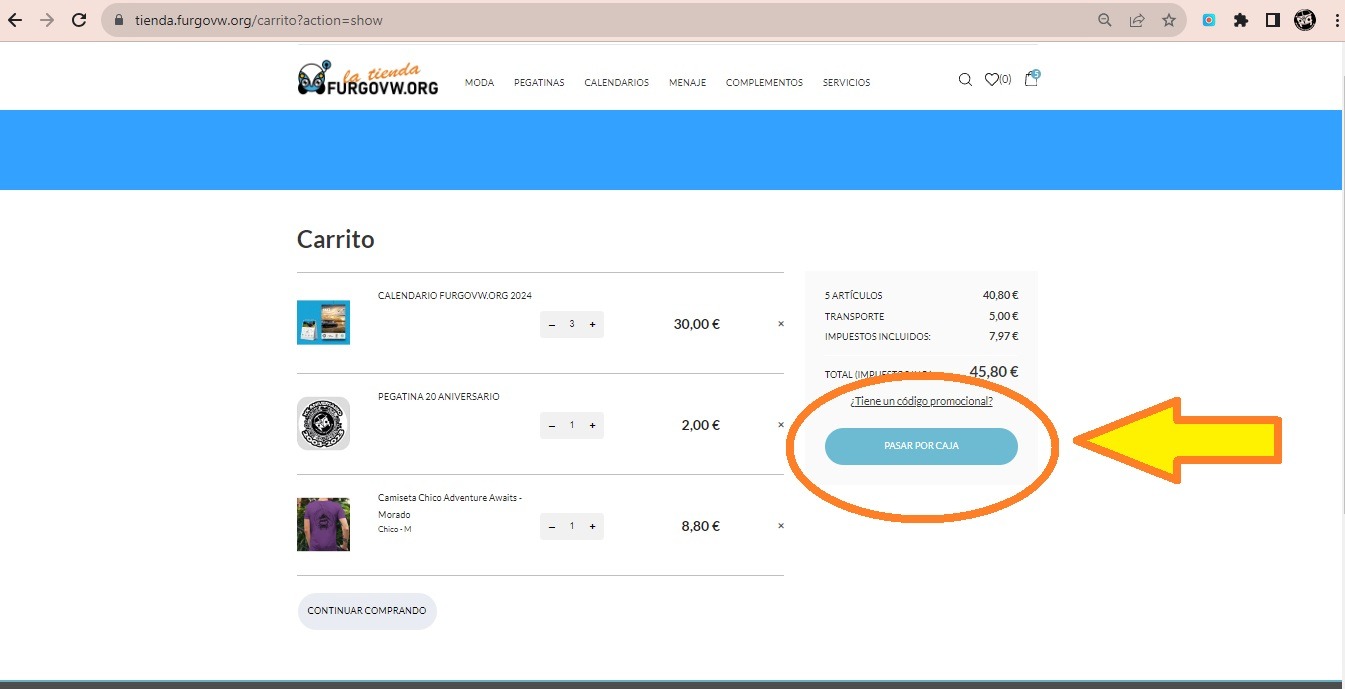Open the MODA menu

(480, 83)
